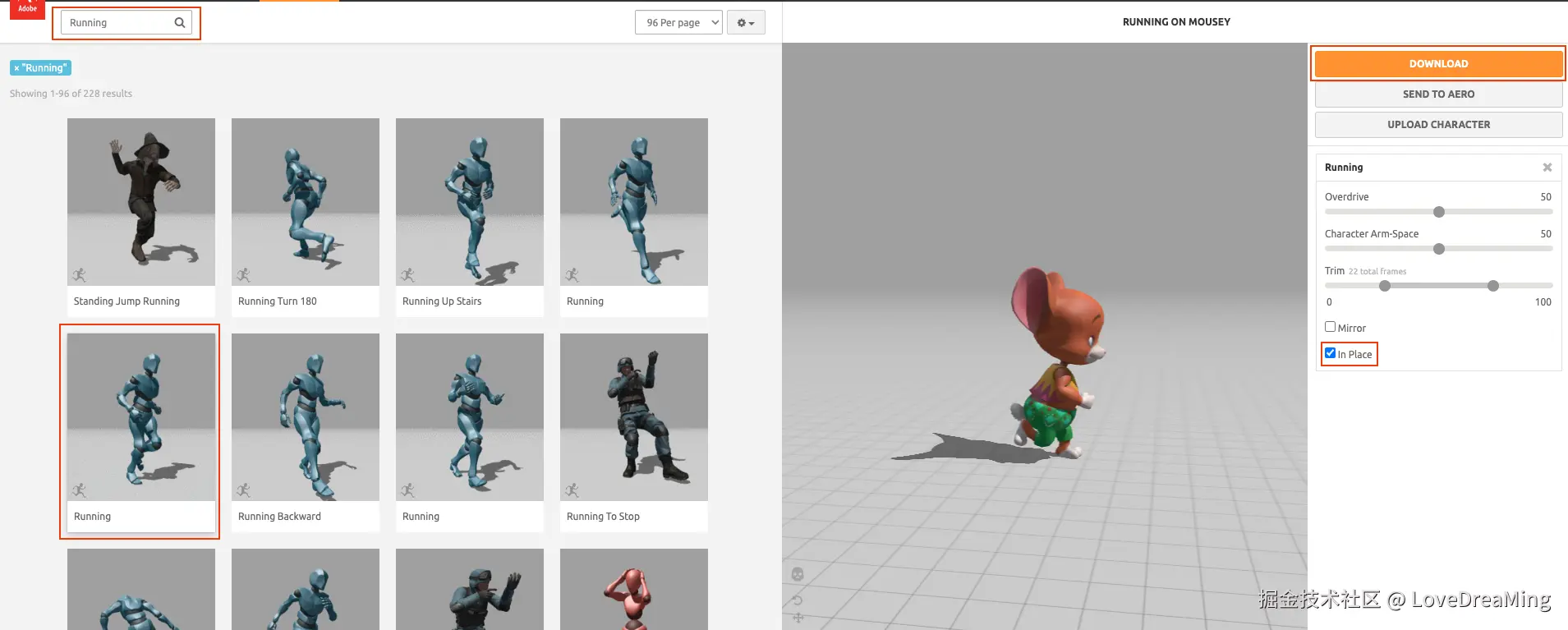
Task: Click the "Showing 1-96 of 228 results" text
Action: [71, 94]
